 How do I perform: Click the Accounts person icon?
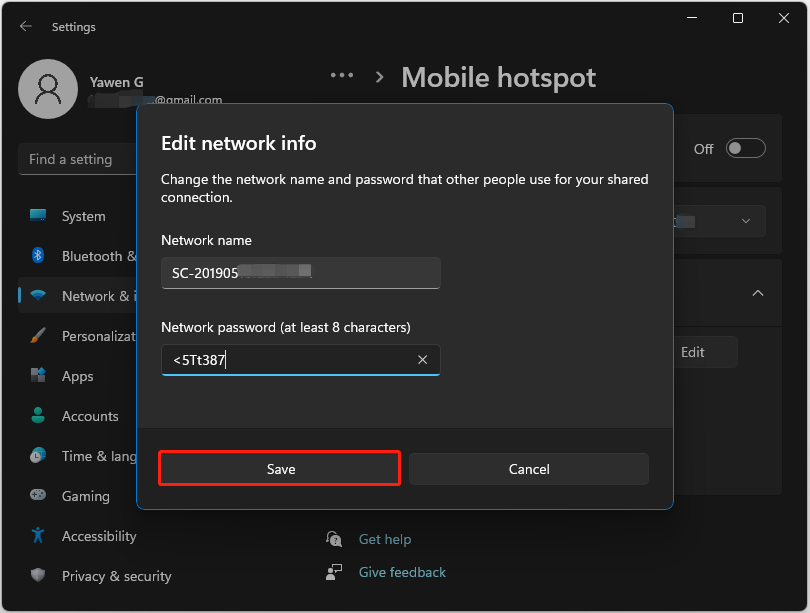click(x=38, y=415)
